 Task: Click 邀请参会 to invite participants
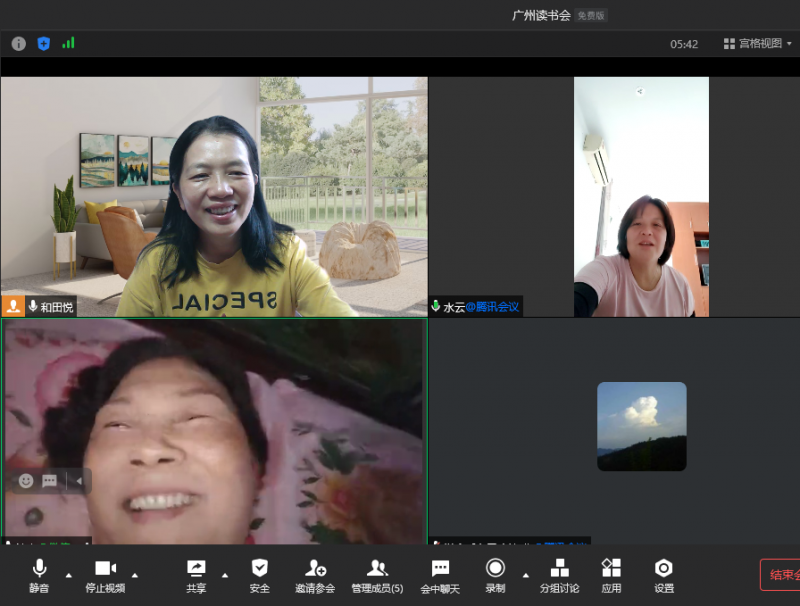[315, 575]
